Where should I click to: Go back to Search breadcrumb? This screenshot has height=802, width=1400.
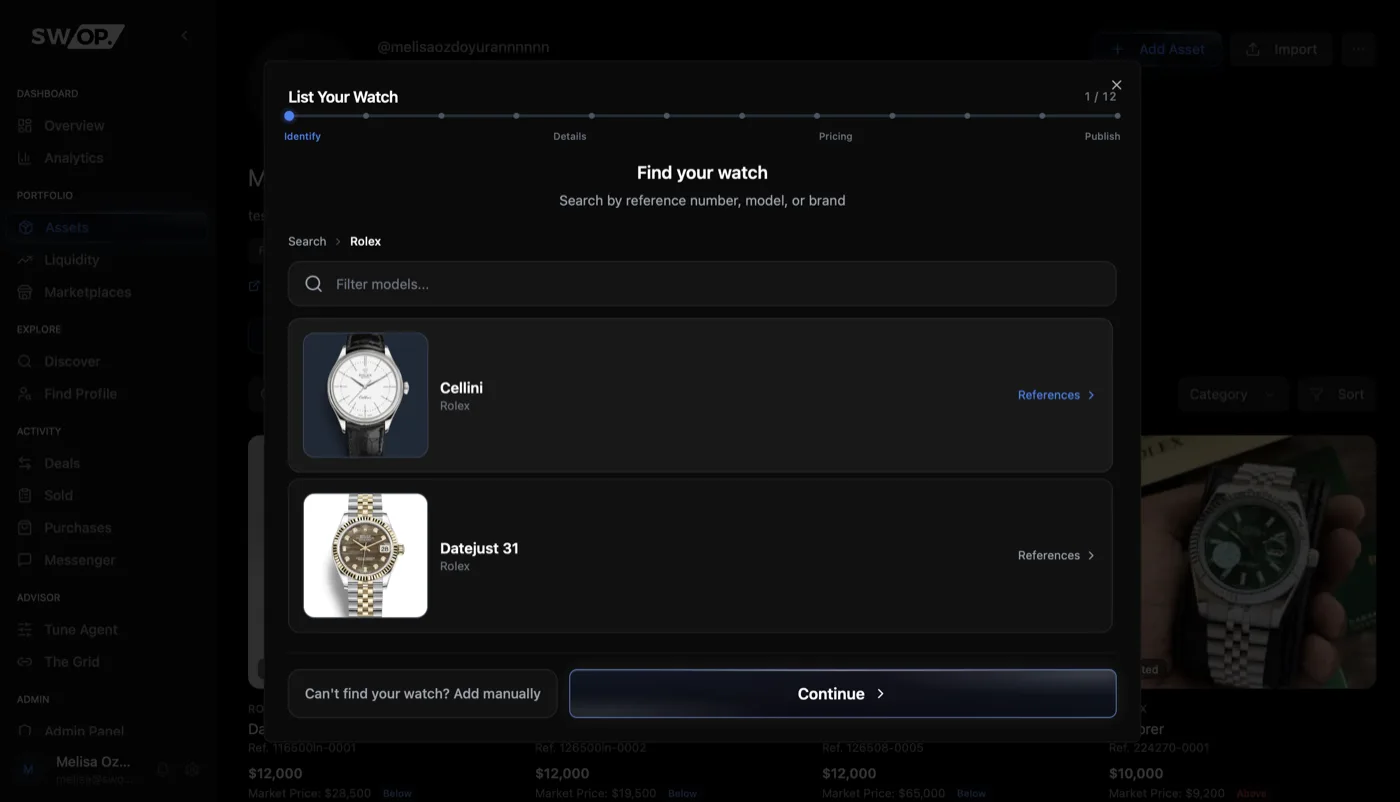coord(307,241)
